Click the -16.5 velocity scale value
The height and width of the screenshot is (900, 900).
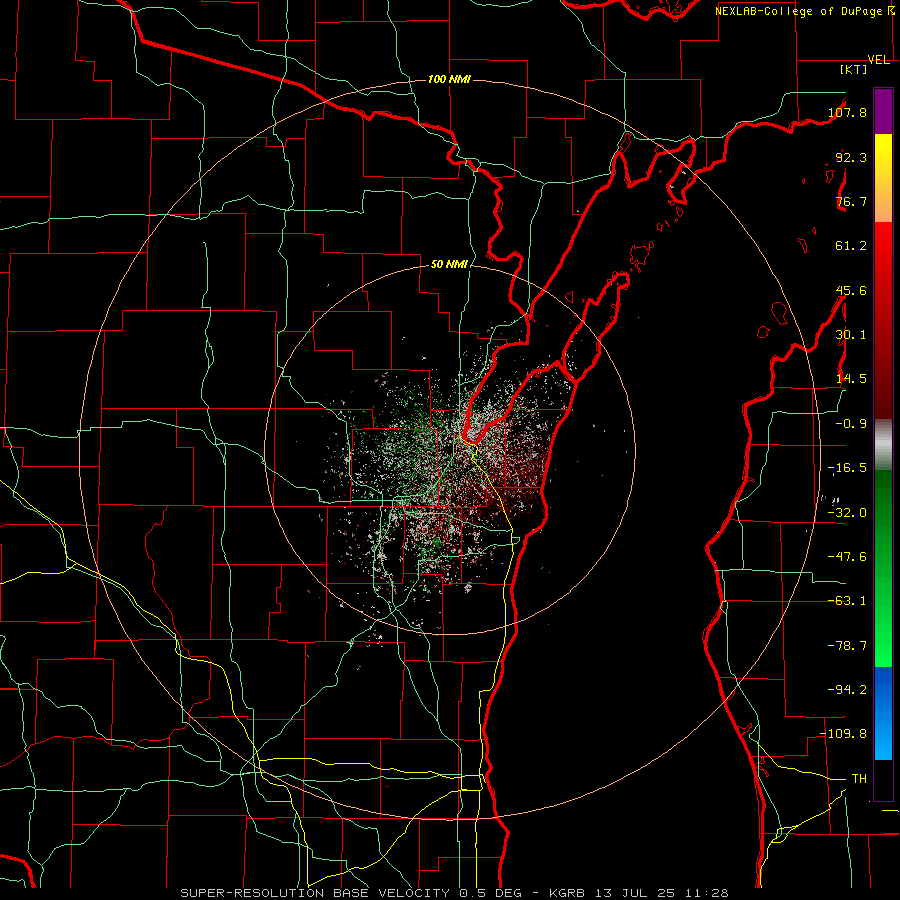click(x=847, y=468)
